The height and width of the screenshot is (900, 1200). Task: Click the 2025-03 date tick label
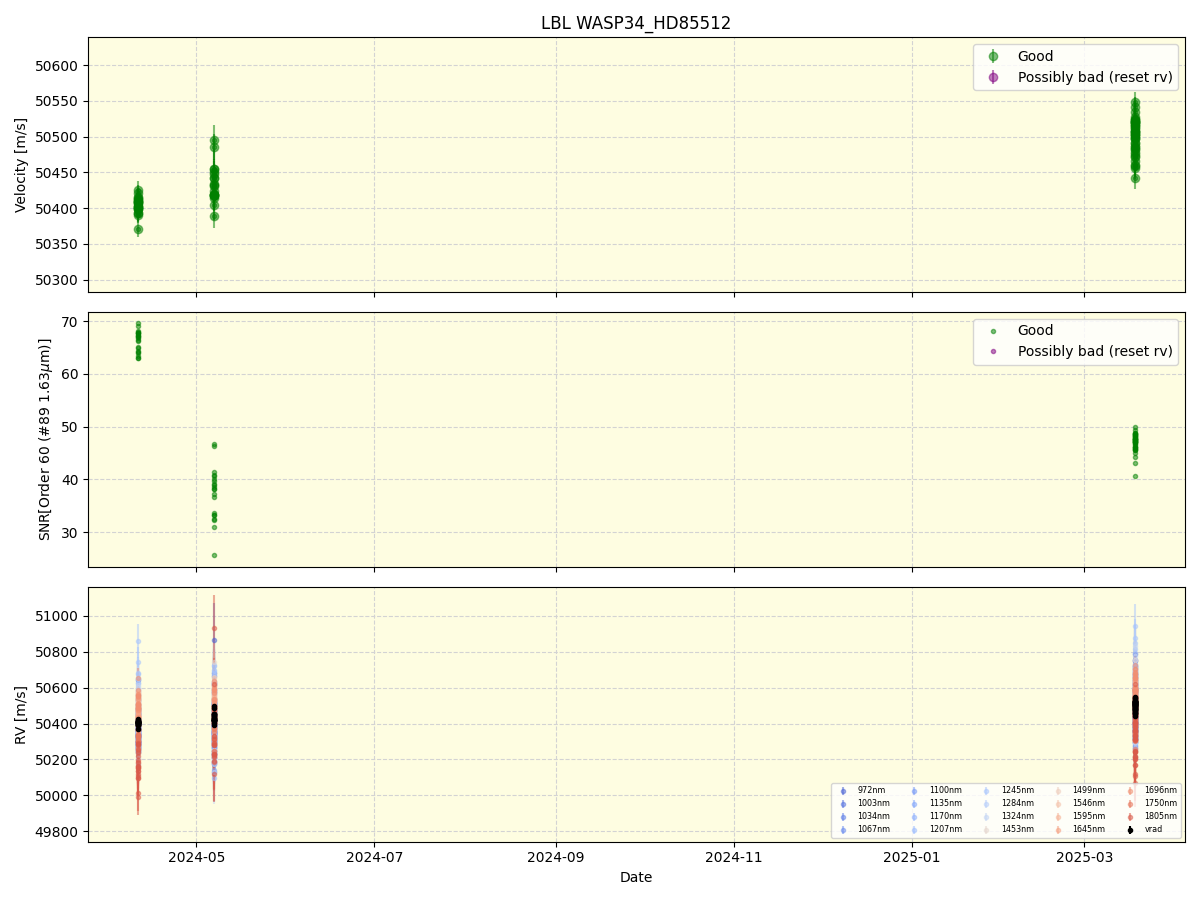point(1085,857)
